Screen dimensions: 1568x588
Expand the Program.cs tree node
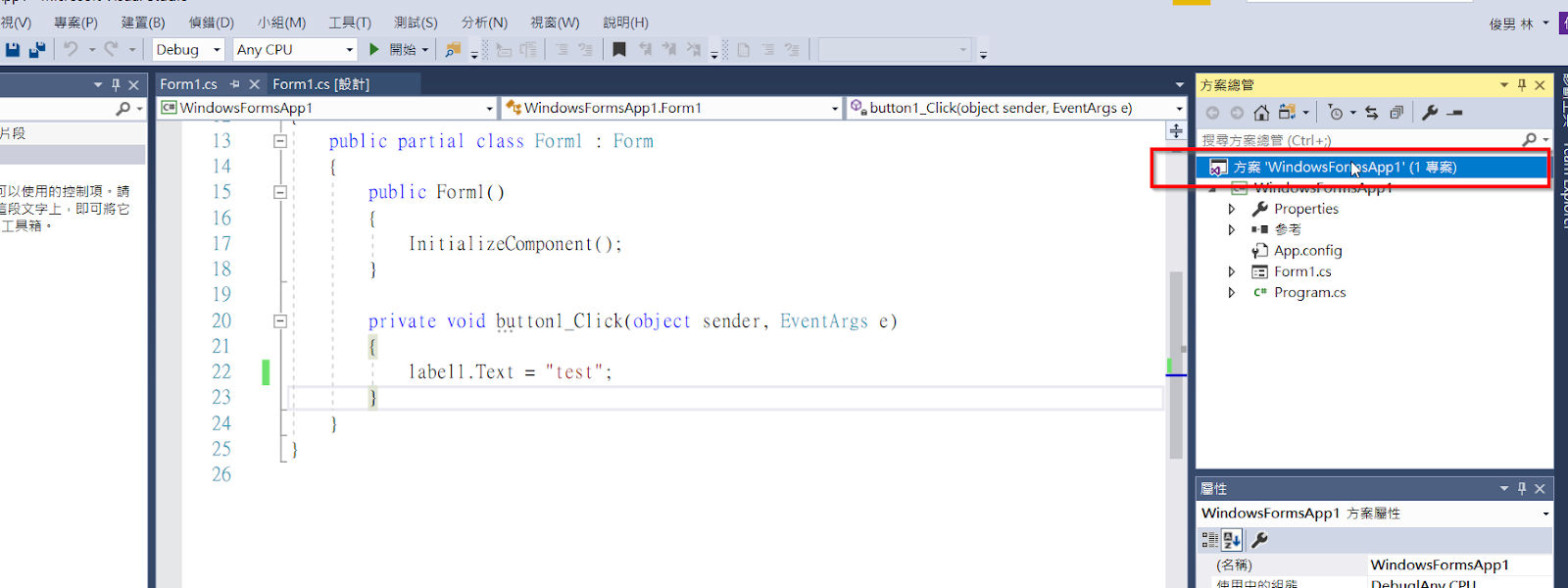(1232, 292)
